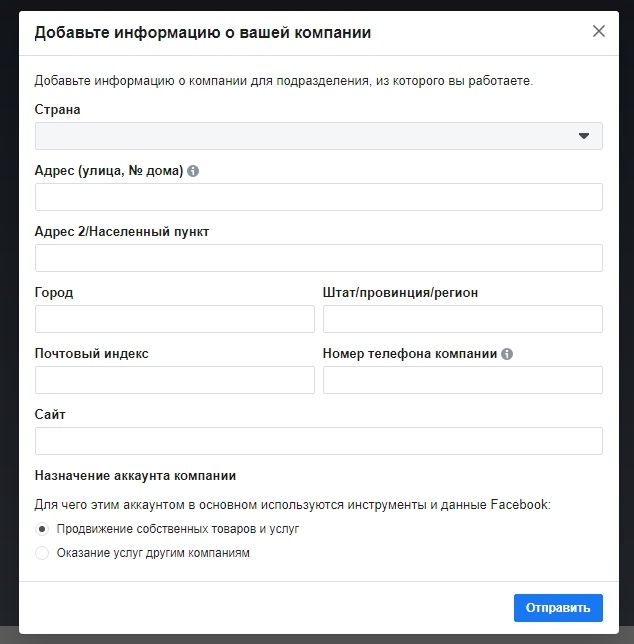
Task: Click info icon beside Номер телефона компании
Action: [507, 354]
